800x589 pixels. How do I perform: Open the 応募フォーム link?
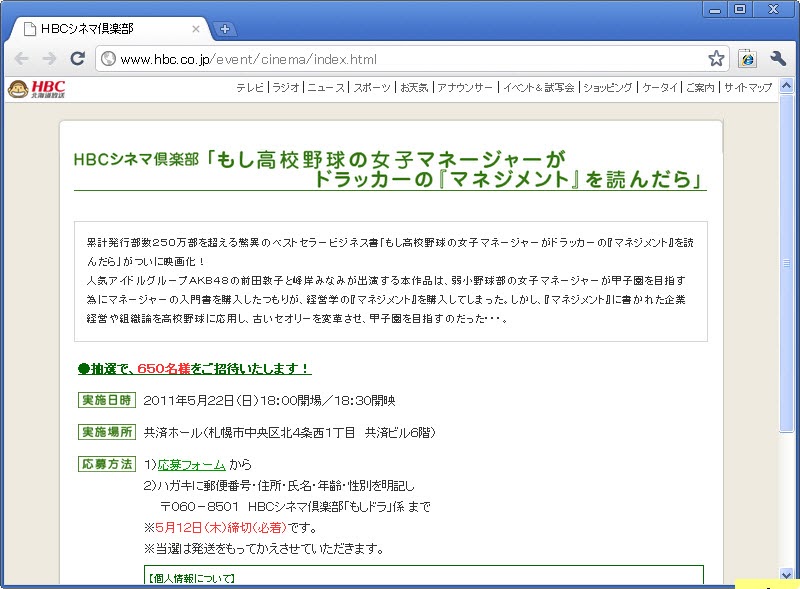(191, 464)
